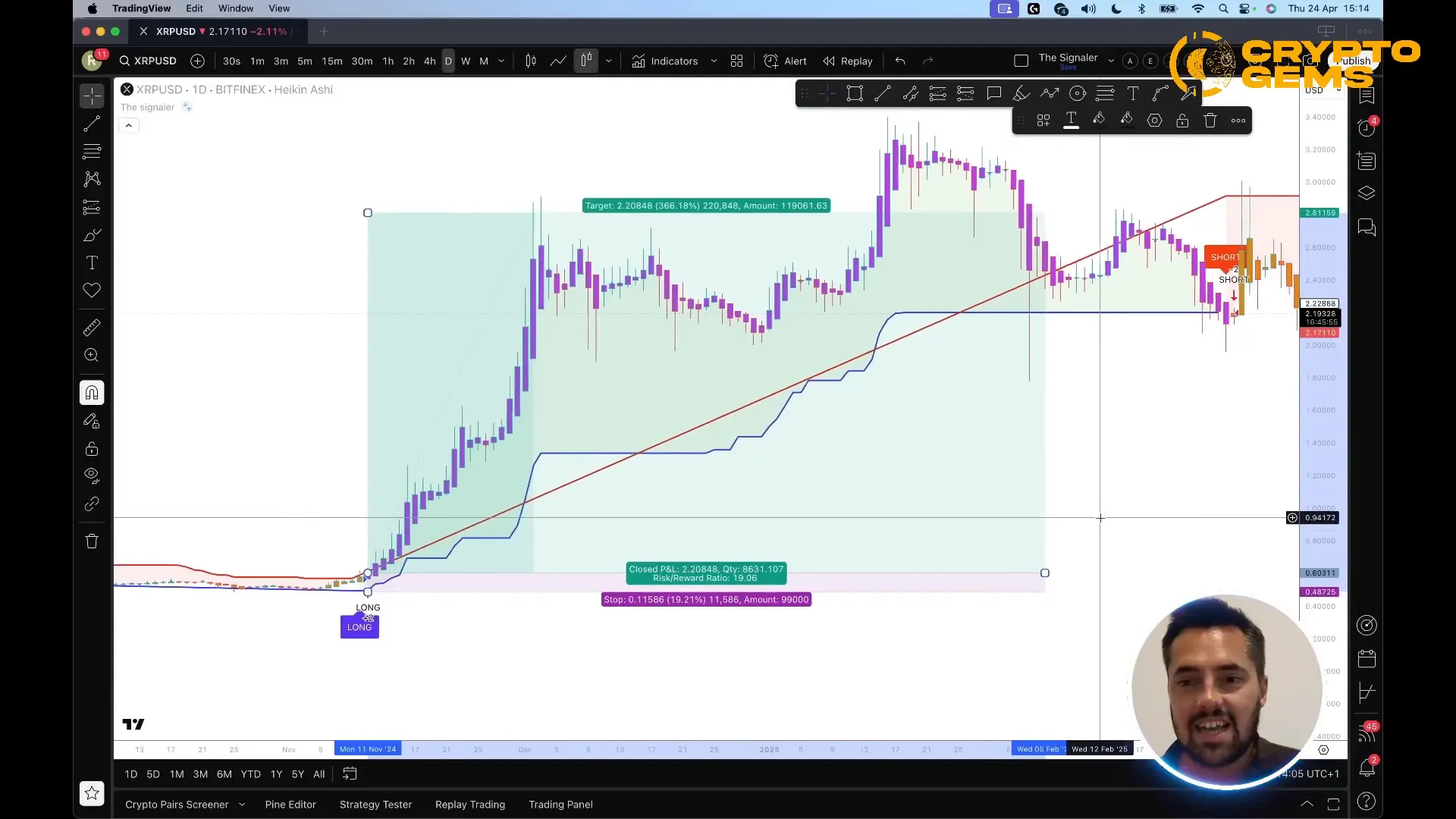Select rectangle tool in favorites toolbar
Viewport: 1456px width, 819px height.
(855, 94)
